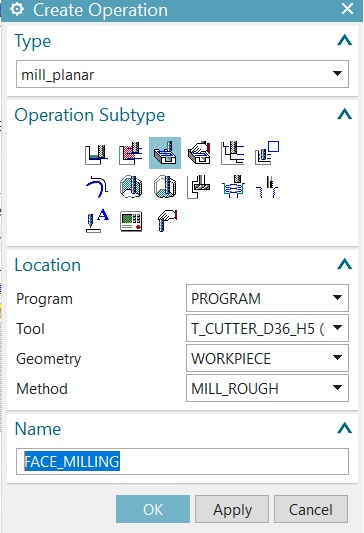
Task: Click the Apply button
Action: coord(232,509)
